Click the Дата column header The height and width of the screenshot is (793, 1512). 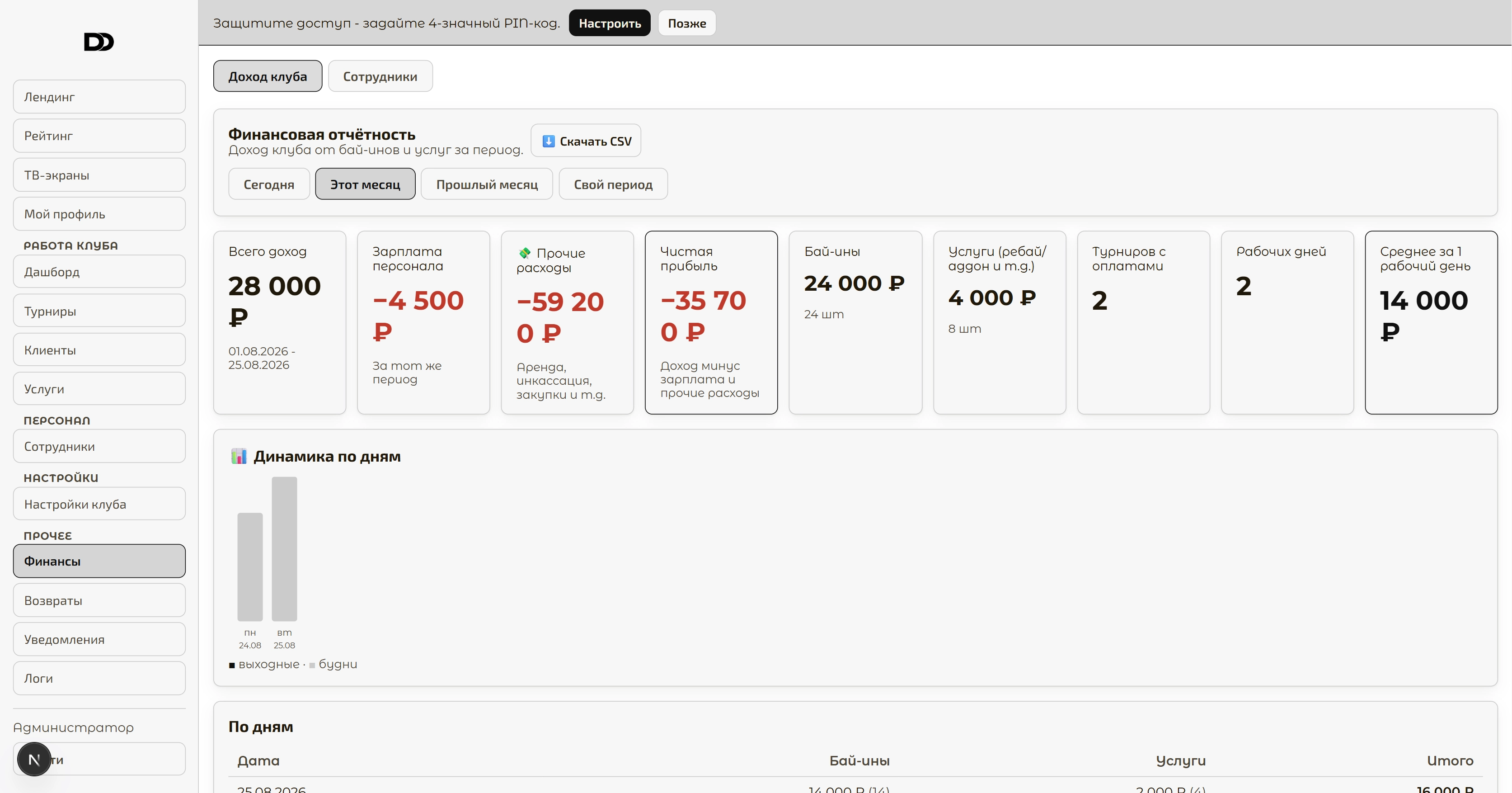click(258, 761)
